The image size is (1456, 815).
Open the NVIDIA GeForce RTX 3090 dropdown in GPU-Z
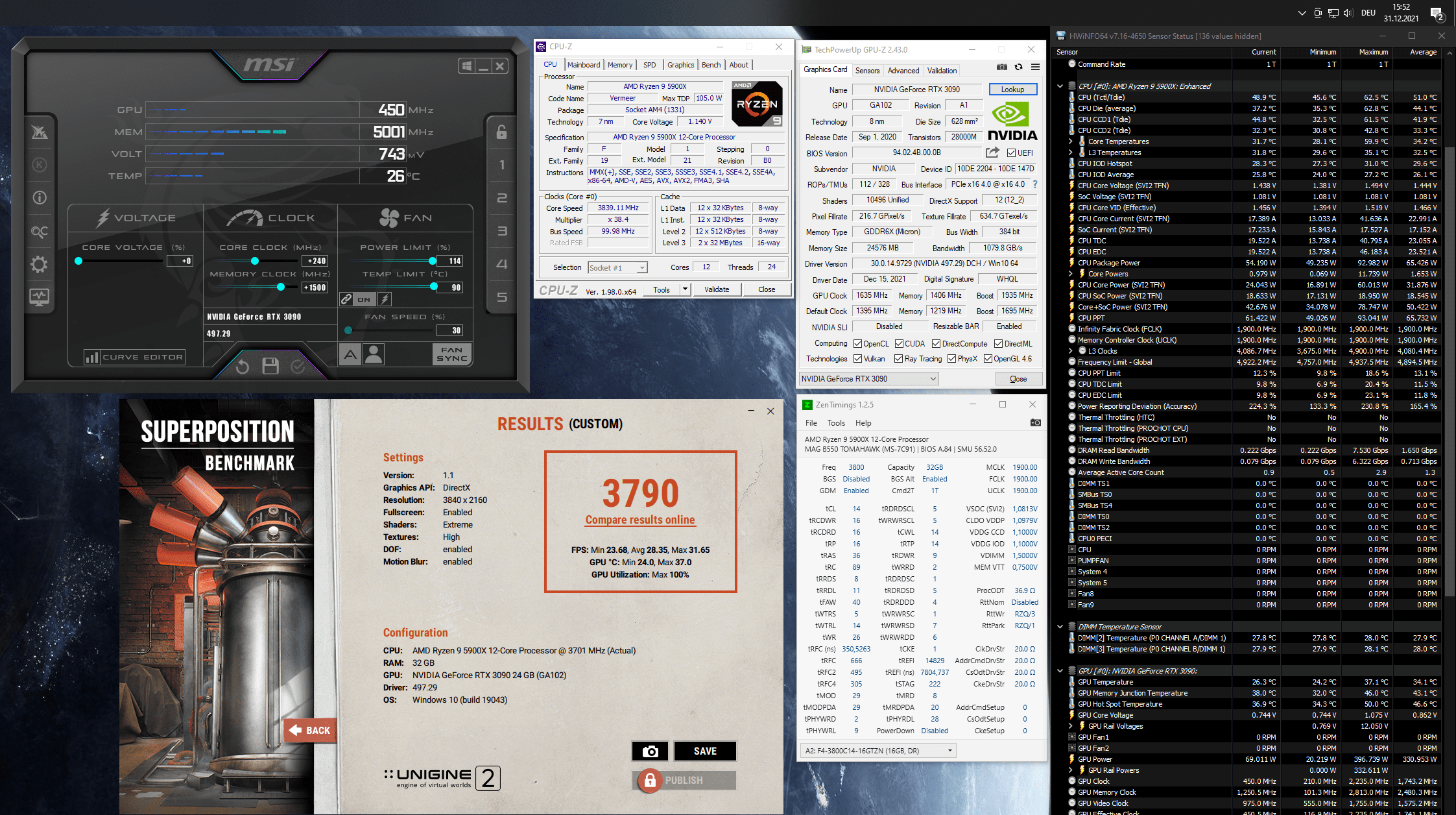pyautogui.click(x=868, y=379)
